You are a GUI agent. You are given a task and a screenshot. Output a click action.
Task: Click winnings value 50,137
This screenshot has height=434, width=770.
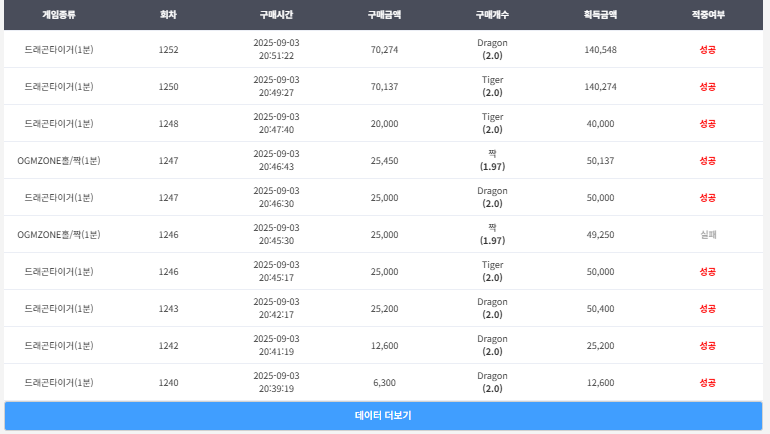[601, 161]
